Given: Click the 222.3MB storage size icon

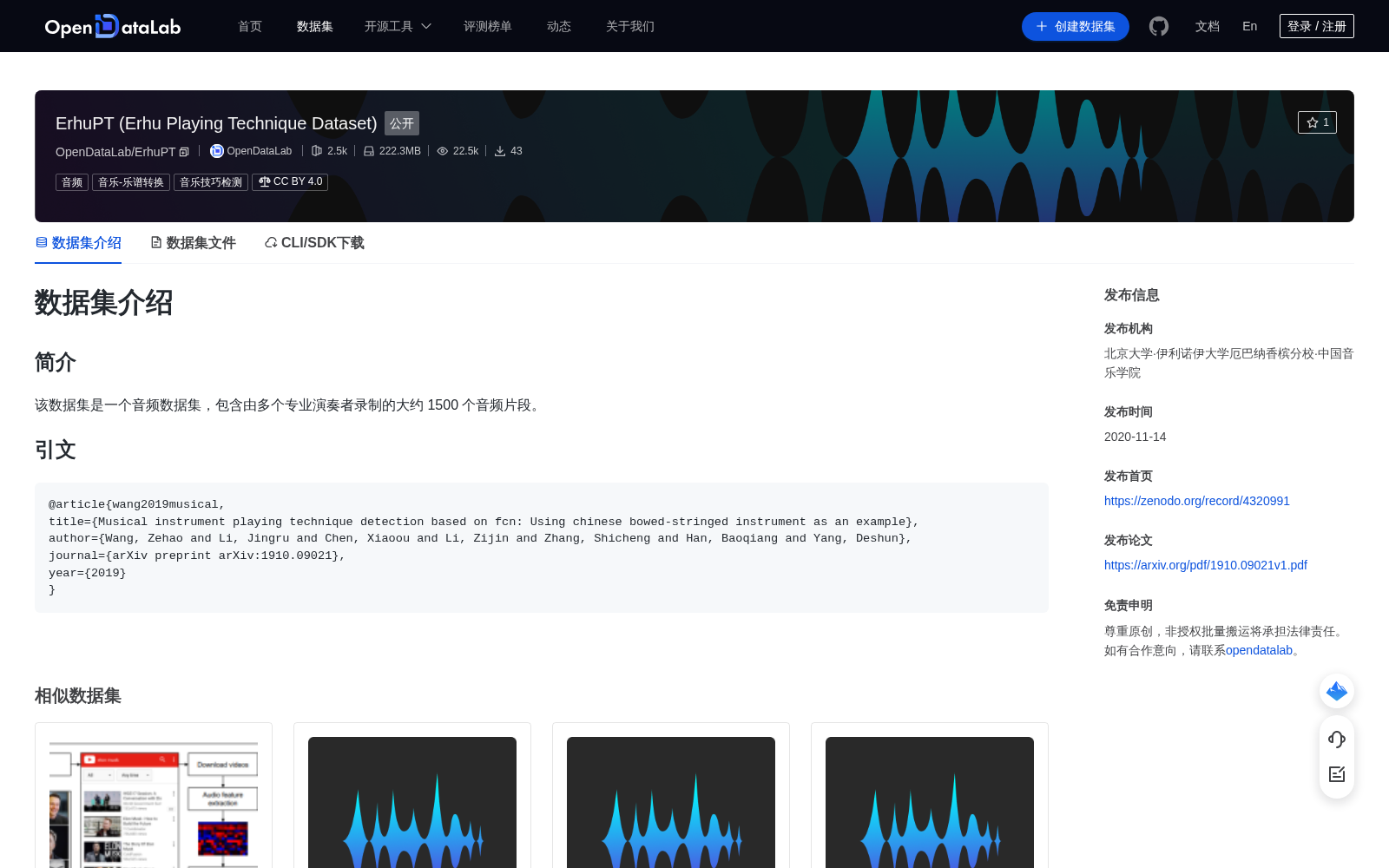Looking at the screenshot, I should coord(369,151).
